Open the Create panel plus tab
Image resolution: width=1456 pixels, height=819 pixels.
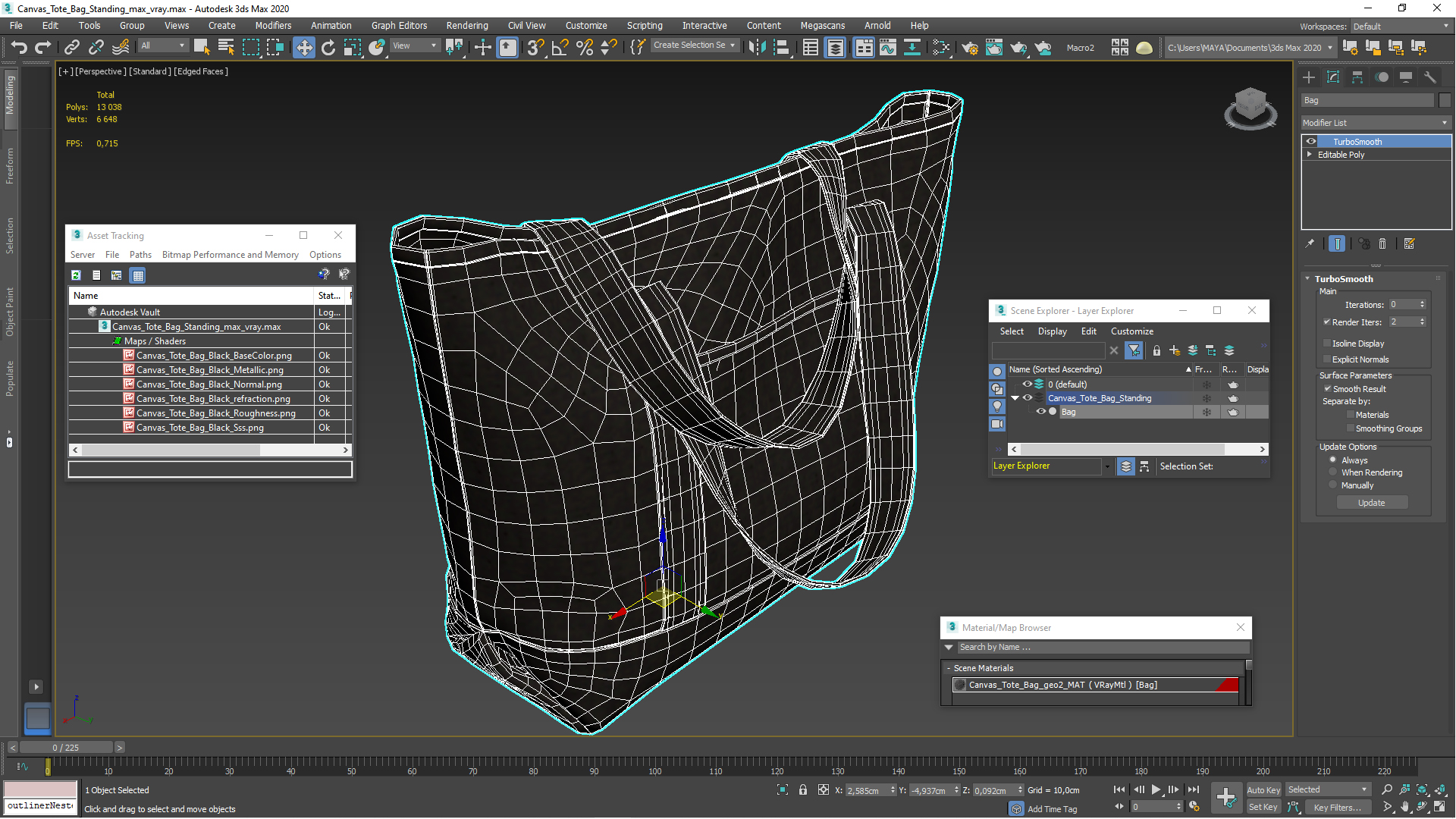point(1309,77)
